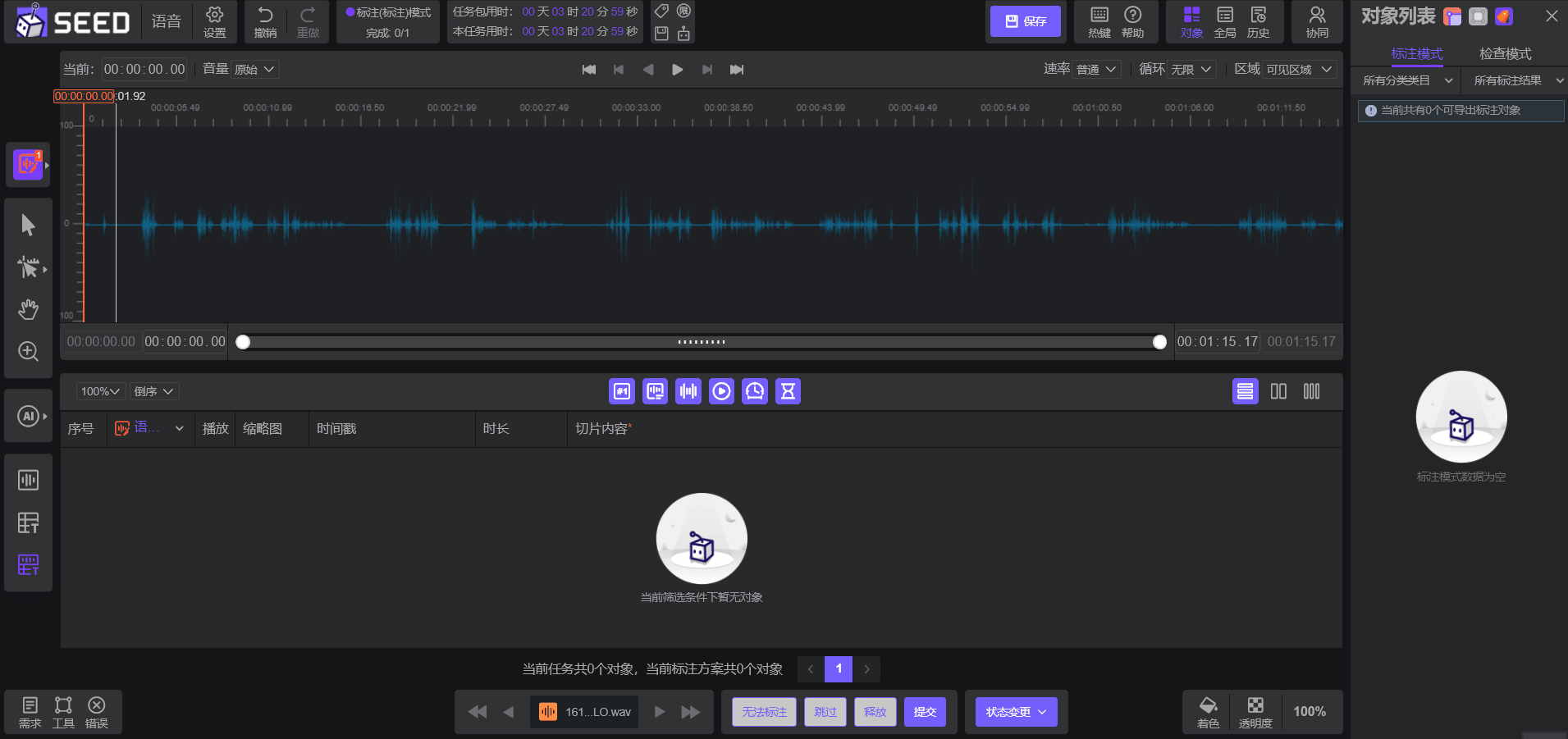This screenshot has width=1568, height=739.
Task: Select the hand pan tool
Action: pos(28,309)
